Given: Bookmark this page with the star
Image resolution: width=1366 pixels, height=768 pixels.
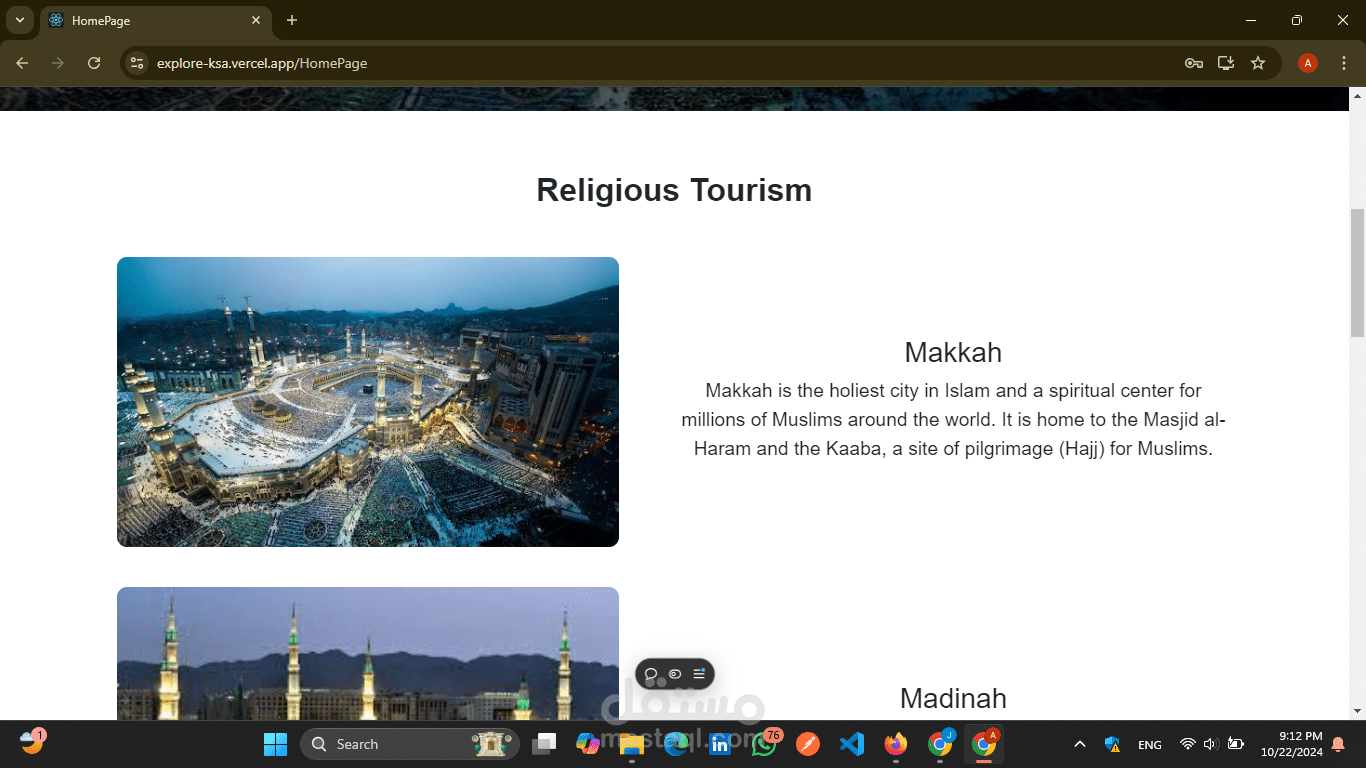Looking at the screenshot, I should [x=1258, y=63].
